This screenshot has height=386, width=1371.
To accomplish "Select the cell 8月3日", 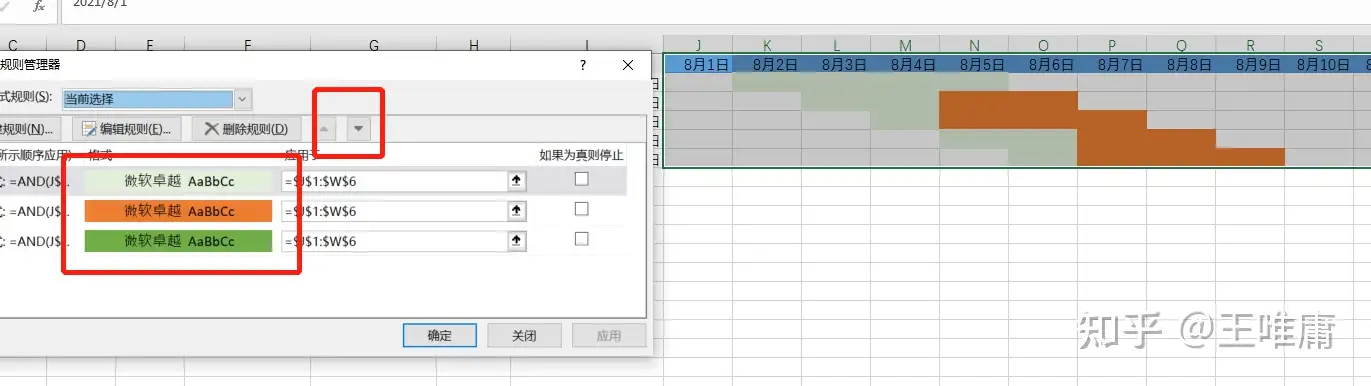I will pyautogui.click(x=836, y=64).
